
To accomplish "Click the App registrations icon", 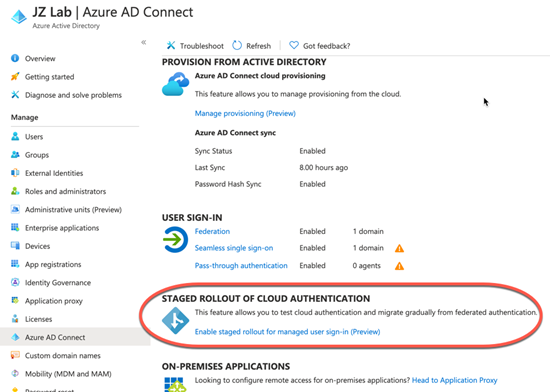I will [x=15, y=264].
